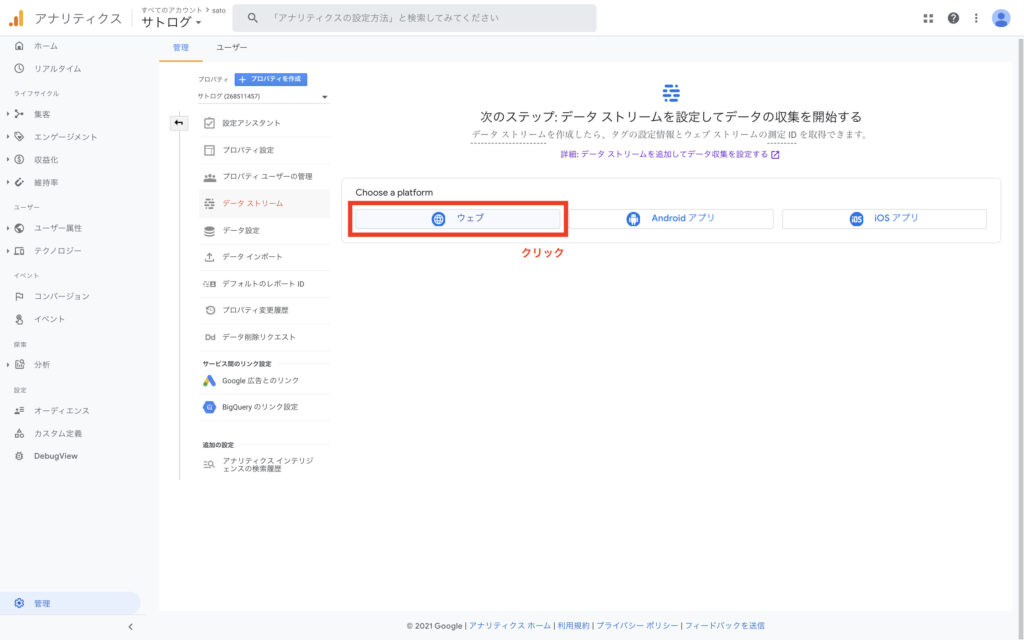This screenshot has width=1024, height=640.
Task: Open 設定アシスタント
Action: 264,123
